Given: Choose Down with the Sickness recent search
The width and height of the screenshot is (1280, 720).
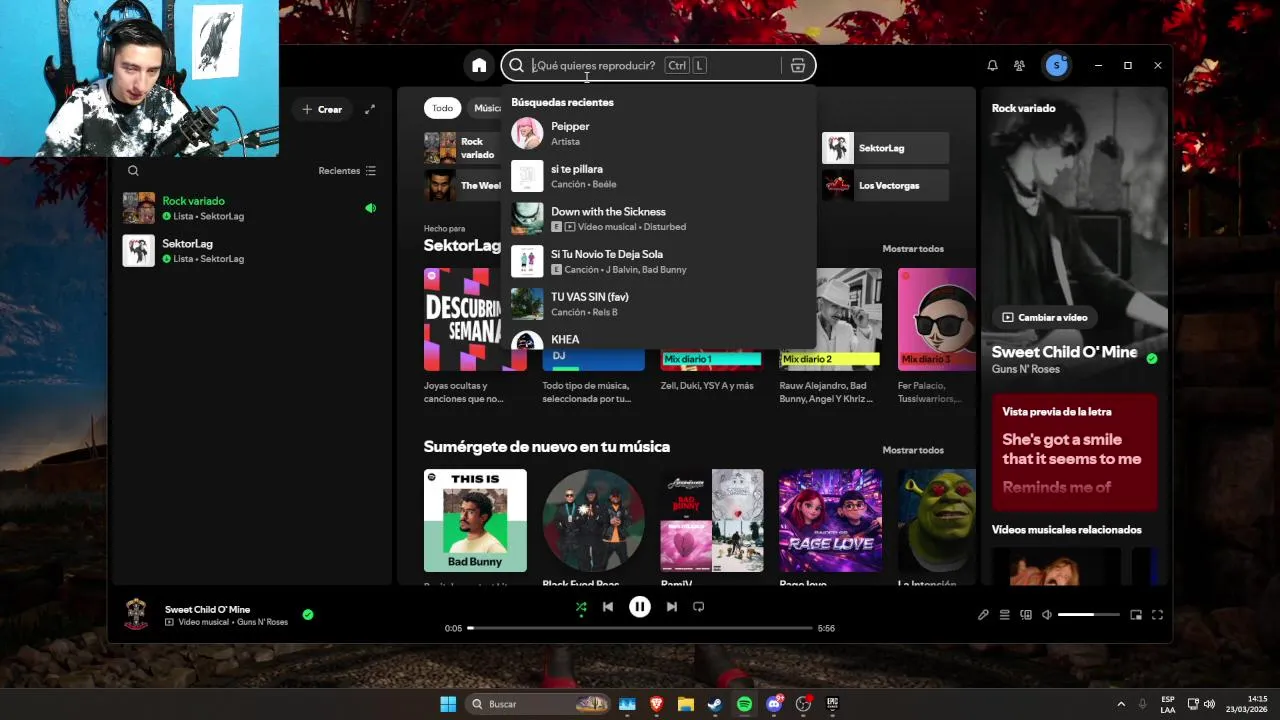Looking at the screenshot, I should coord(658,218).
